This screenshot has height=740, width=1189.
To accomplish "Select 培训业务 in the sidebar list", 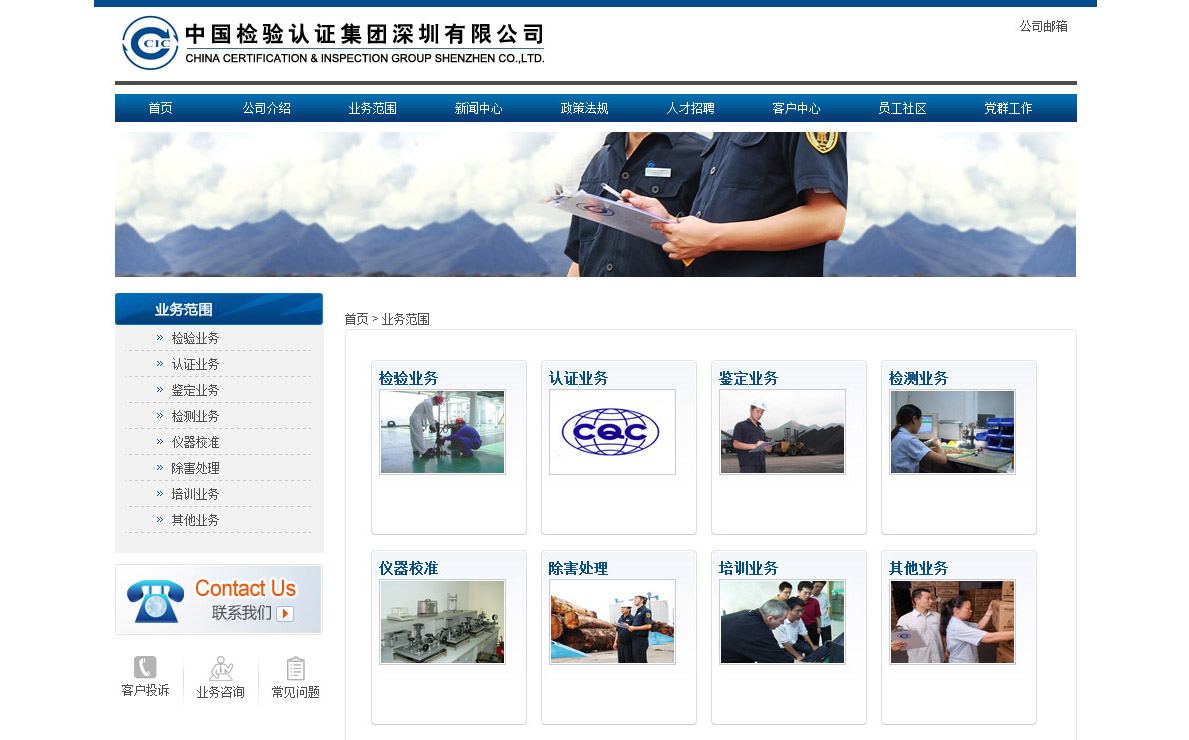I will coord(195,494).
